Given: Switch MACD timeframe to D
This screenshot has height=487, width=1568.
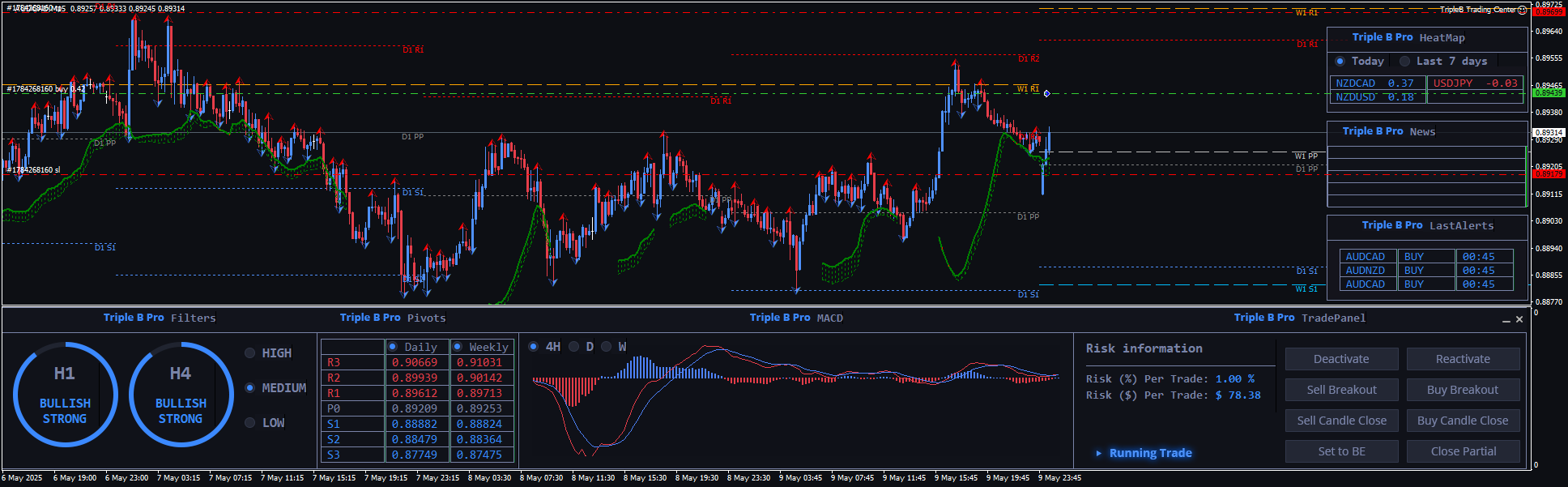Looking at the screenshot, I should [x=574, y=347].
